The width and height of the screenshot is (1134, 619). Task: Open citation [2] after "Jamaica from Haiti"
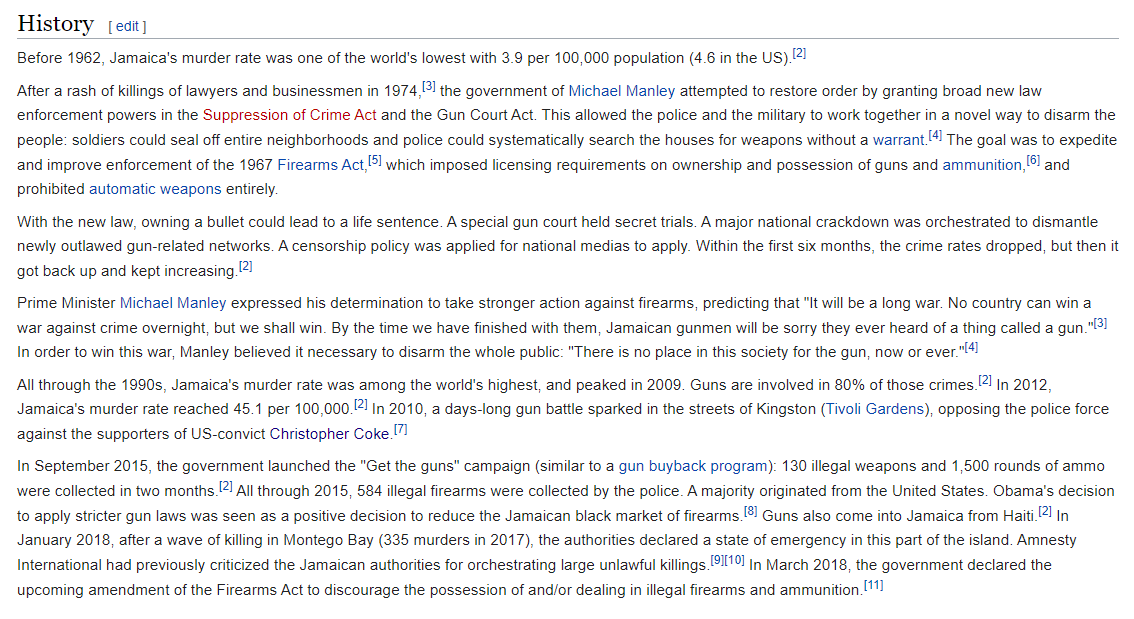[x=1045, y=511]
